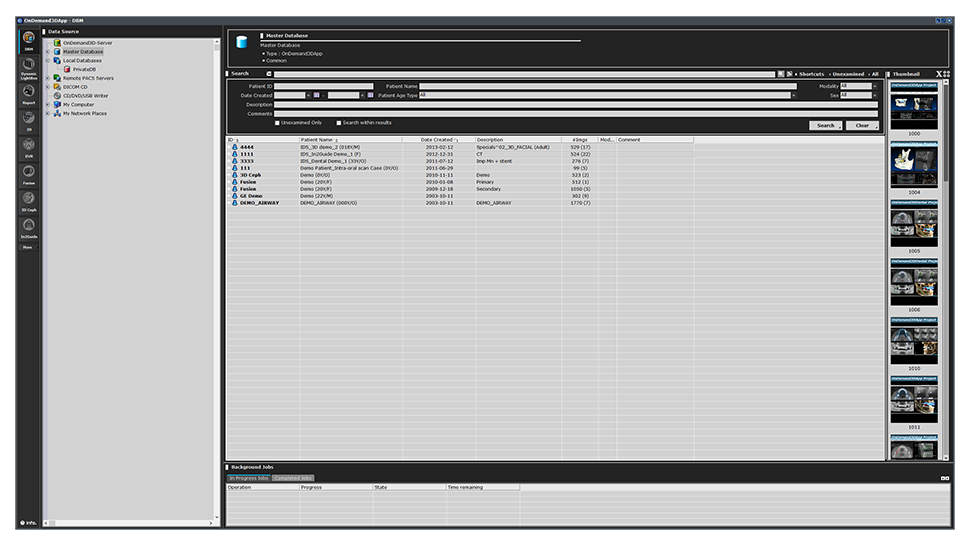Collapse the Local Databases tree node
This screenshot has width=965, height=545.
point(48,60)
